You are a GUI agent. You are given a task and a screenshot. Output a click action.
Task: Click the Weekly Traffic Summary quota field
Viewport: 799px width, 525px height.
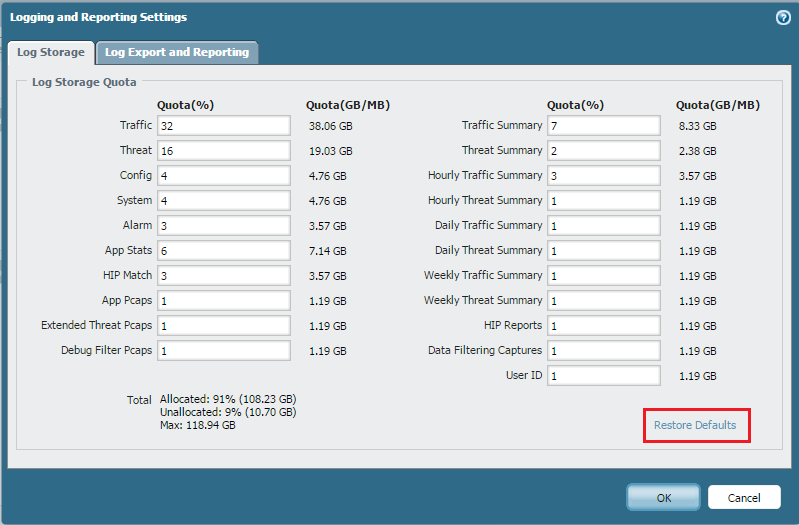604,275
